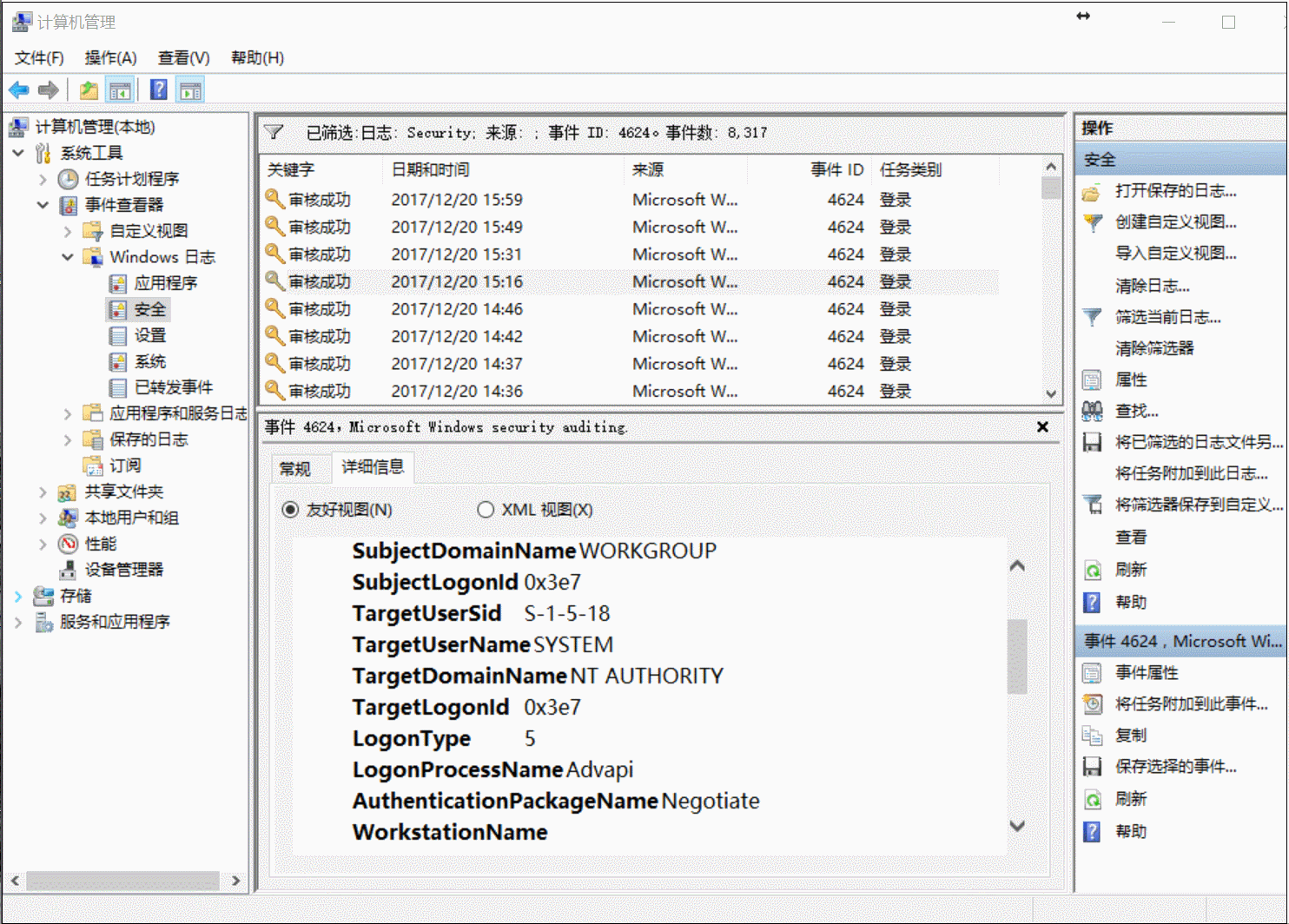Click the 任务计划程序 clock icon
Image resolution: width=1289 pixels, height=924 pixels.
68,179
